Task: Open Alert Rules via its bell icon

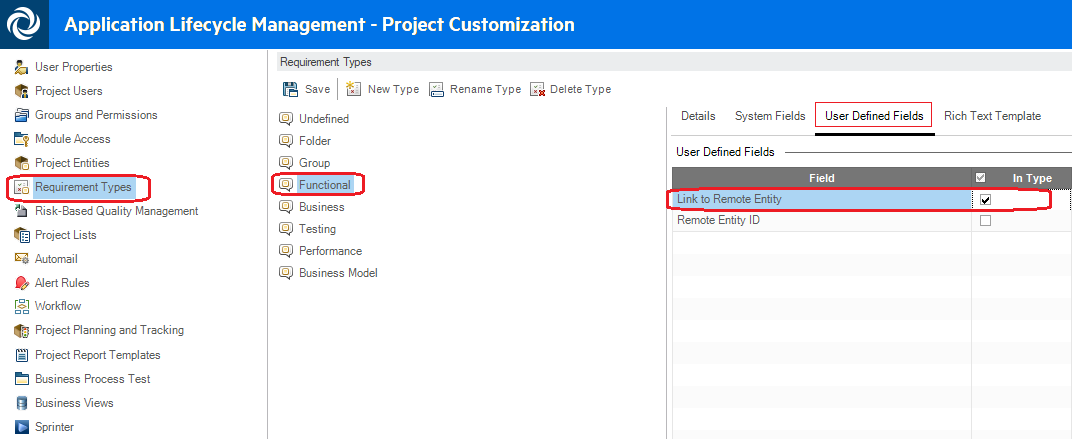Action: click(x=22, y=283)
